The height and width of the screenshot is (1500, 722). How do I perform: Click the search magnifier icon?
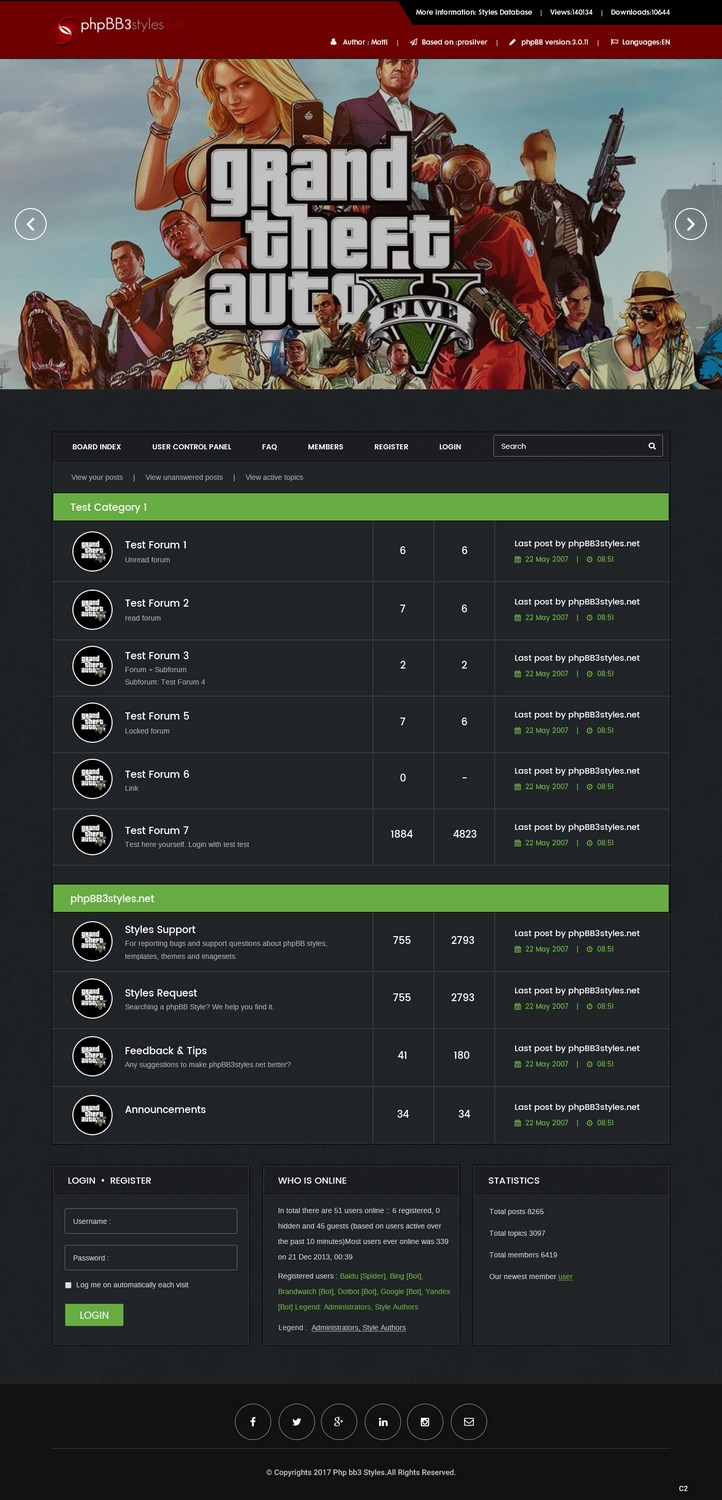(652, 446)
